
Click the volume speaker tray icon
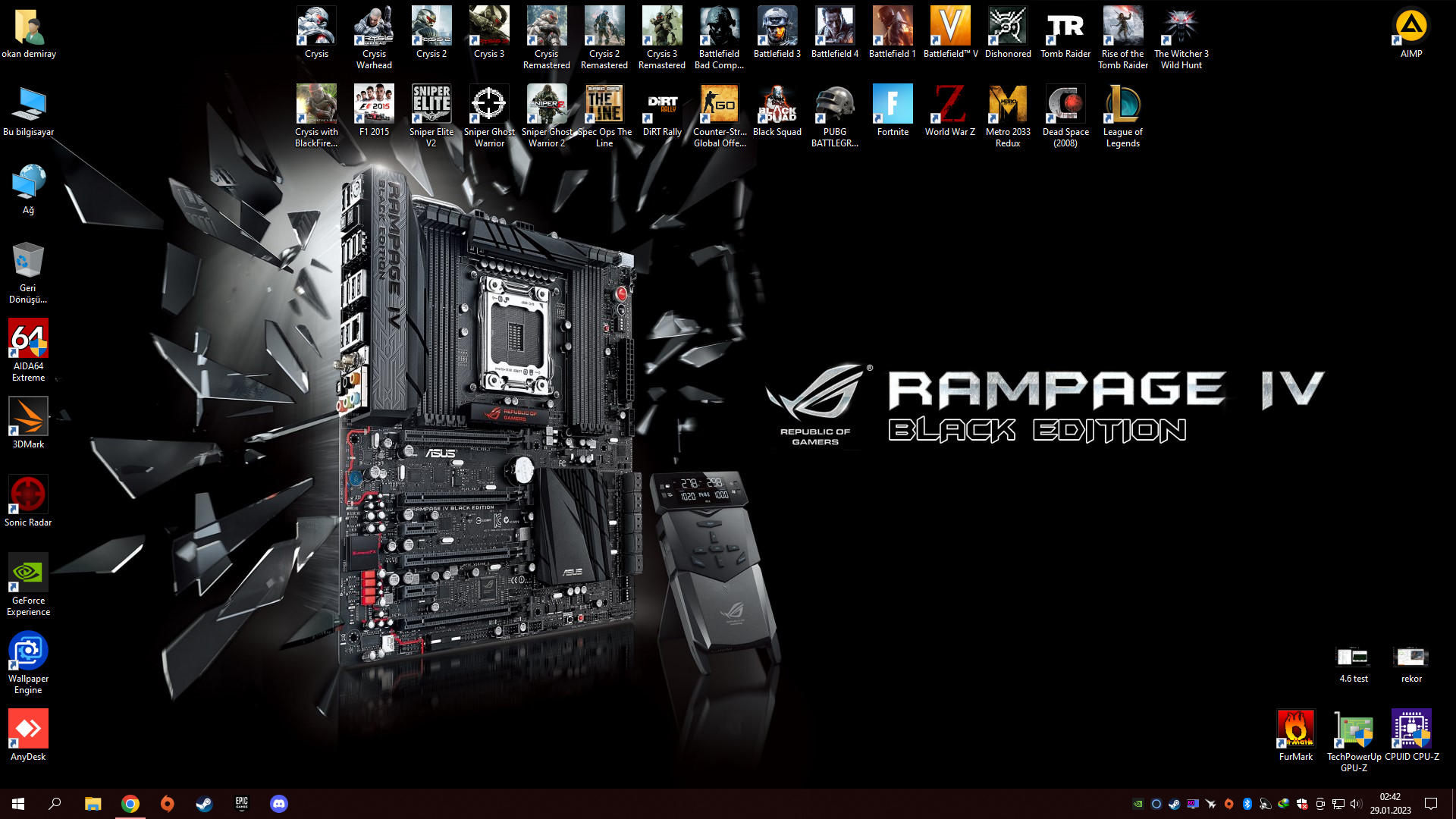point(1356,804)
